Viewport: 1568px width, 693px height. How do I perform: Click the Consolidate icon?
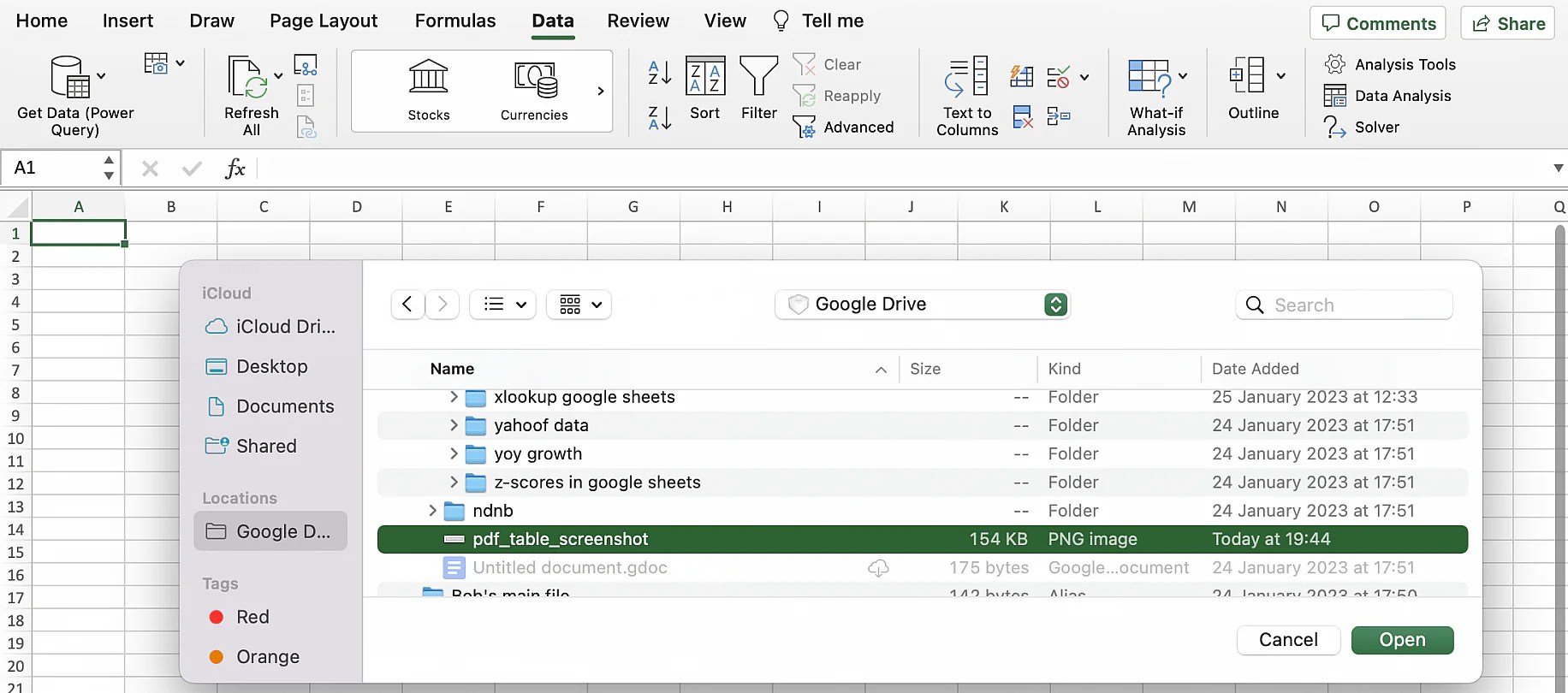(1059, 116)
